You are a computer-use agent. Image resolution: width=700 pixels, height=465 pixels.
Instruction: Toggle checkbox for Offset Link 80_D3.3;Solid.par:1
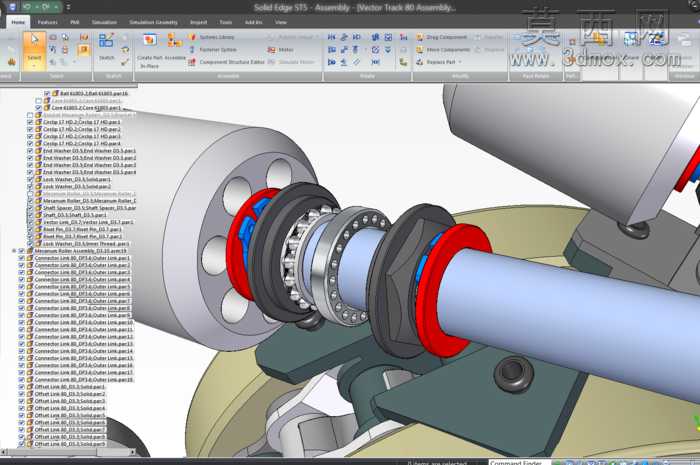coord(21,386)
